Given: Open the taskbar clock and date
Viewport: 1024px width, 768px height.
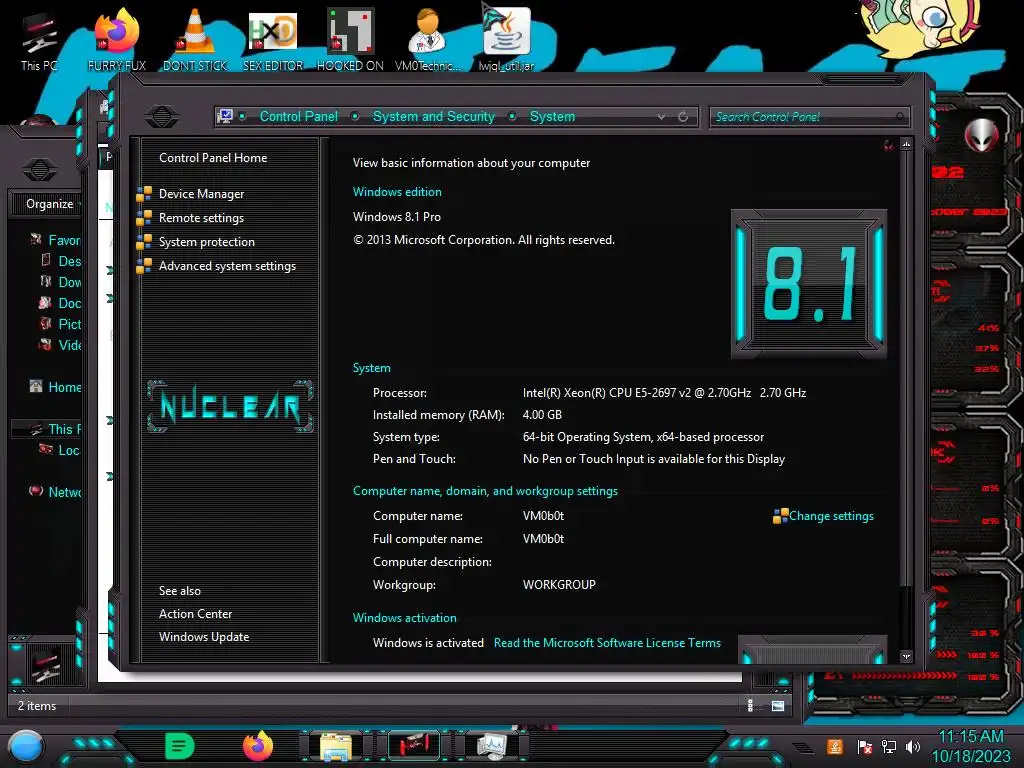Looking at the screenshot, I should 971,746.
